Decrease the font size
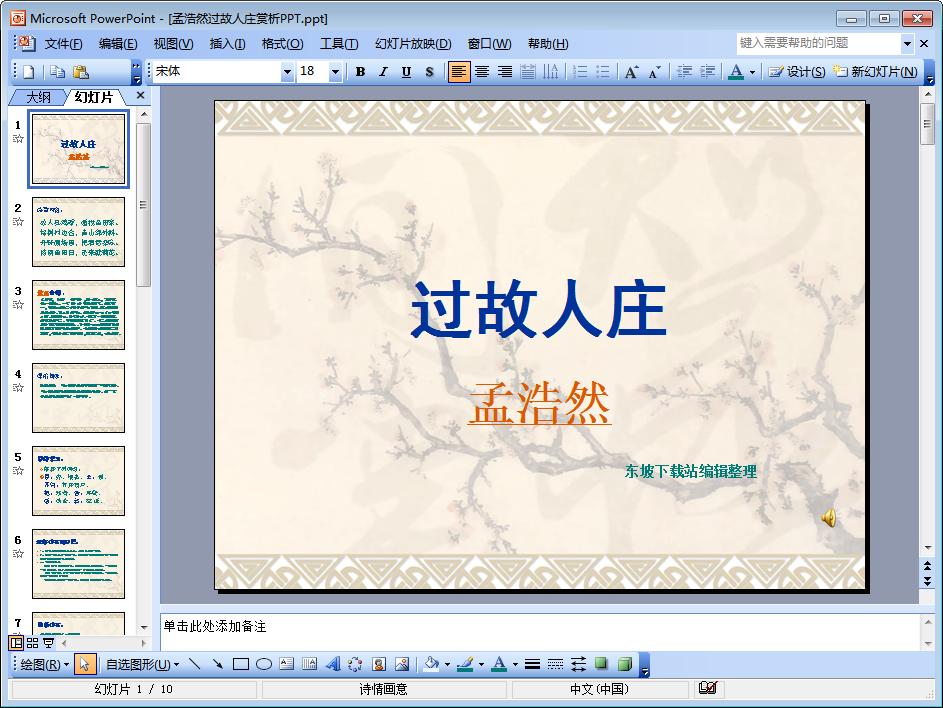 click(654, 72)
